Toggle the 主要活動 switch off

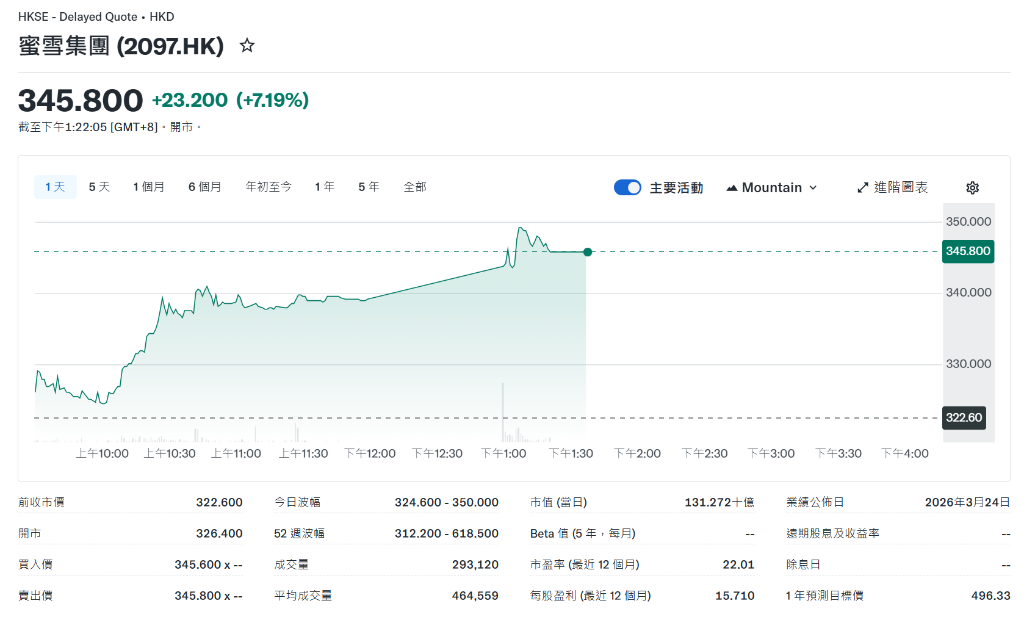pyautogui.click(x=627, y=188)
